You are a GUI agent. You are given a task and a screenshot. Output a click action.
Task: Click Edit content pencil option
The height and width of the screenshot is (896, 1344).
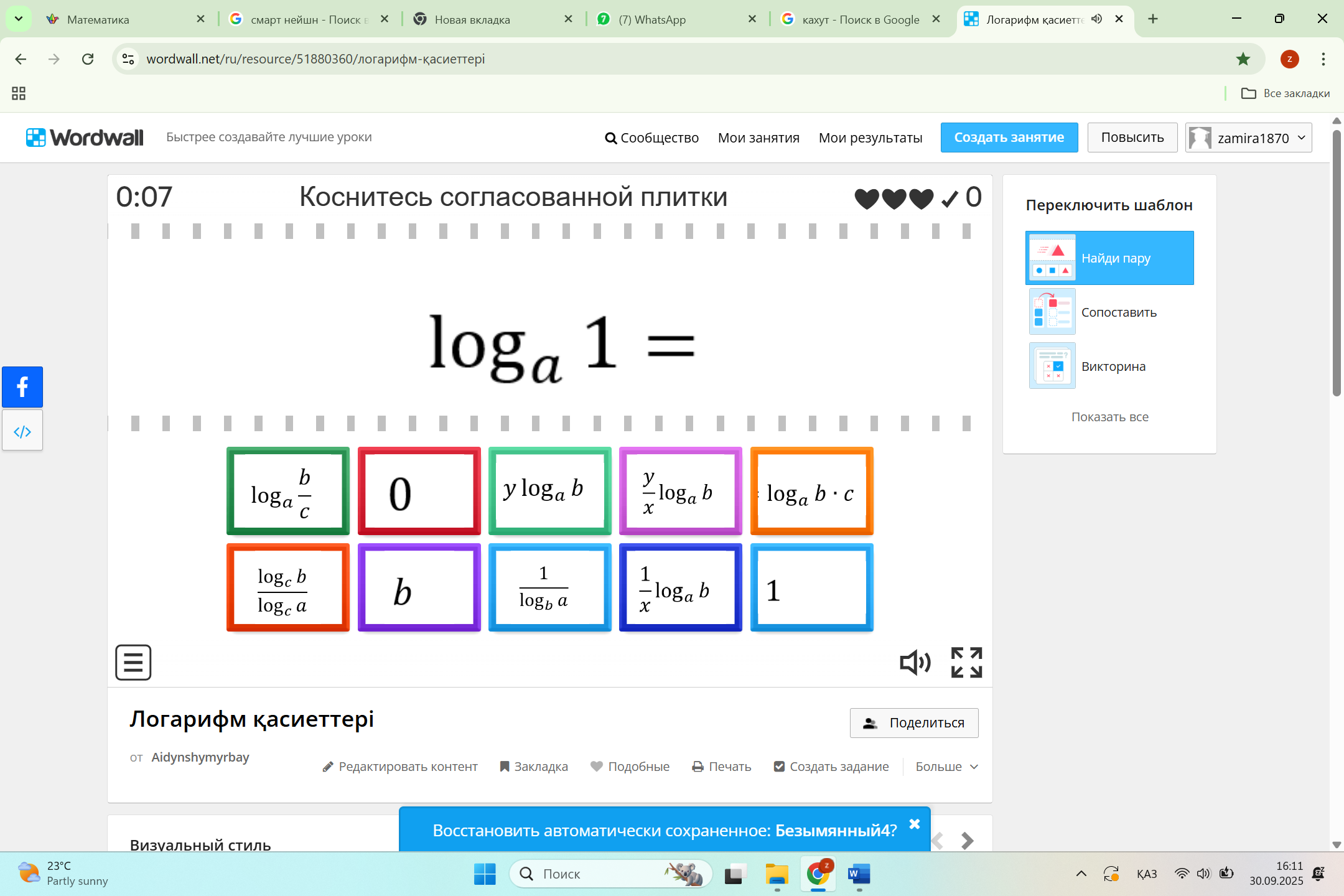point(400,767)
